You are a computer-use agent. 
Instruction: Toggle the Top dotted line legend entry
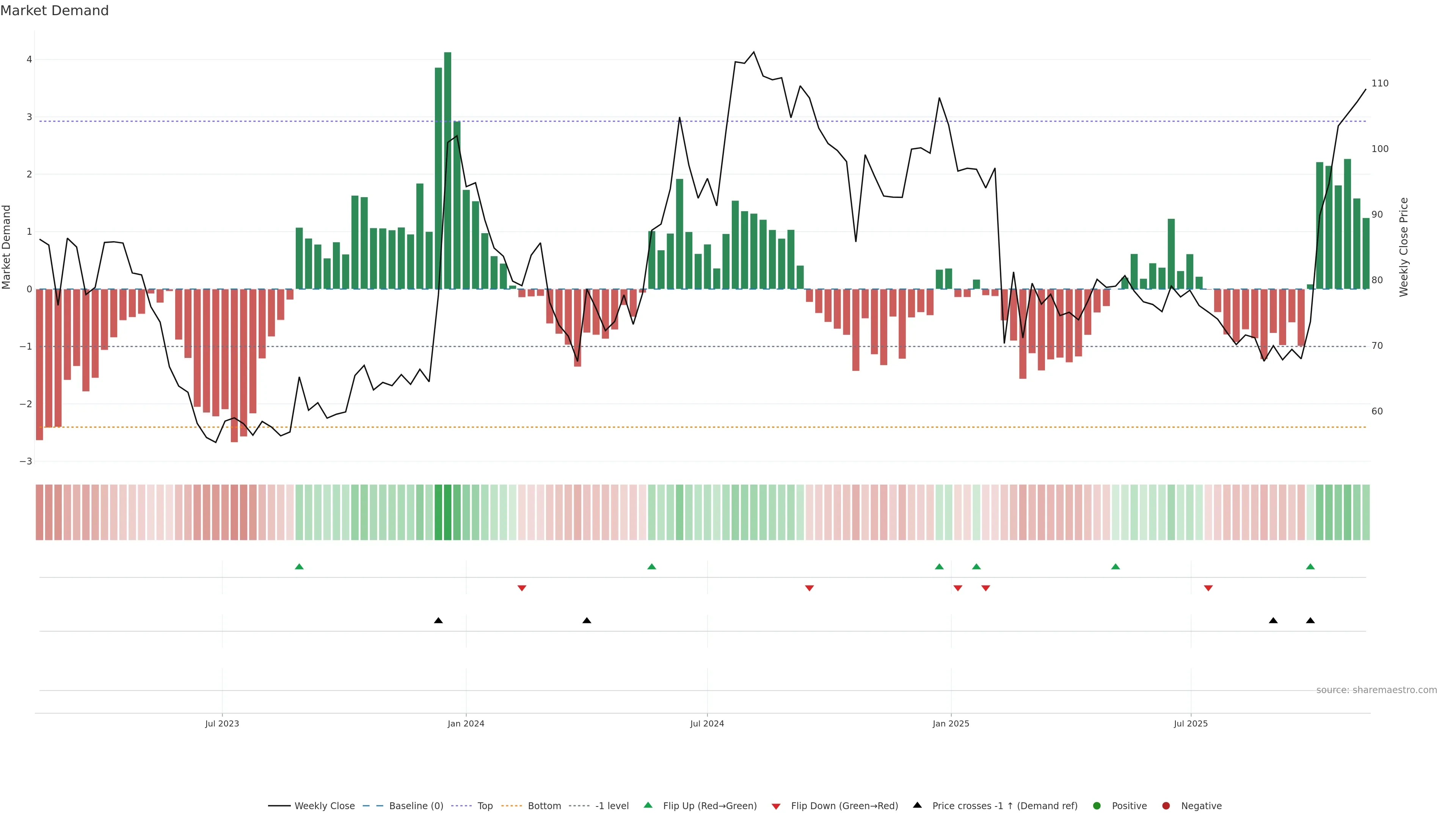pos(485,805)
